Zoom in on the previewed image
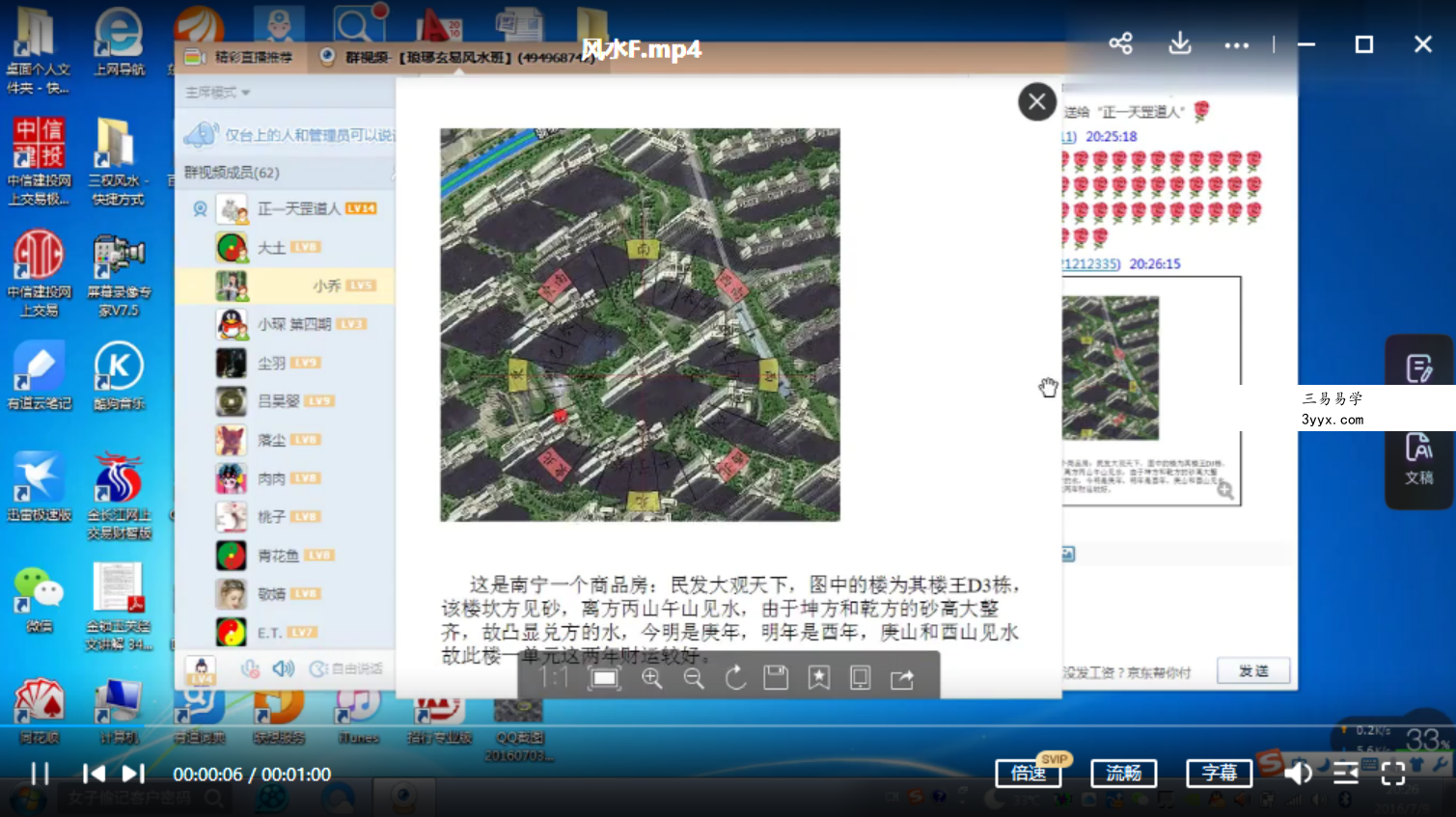Image resolution: width=1456 pixels, height=817 pixels. 652,678
